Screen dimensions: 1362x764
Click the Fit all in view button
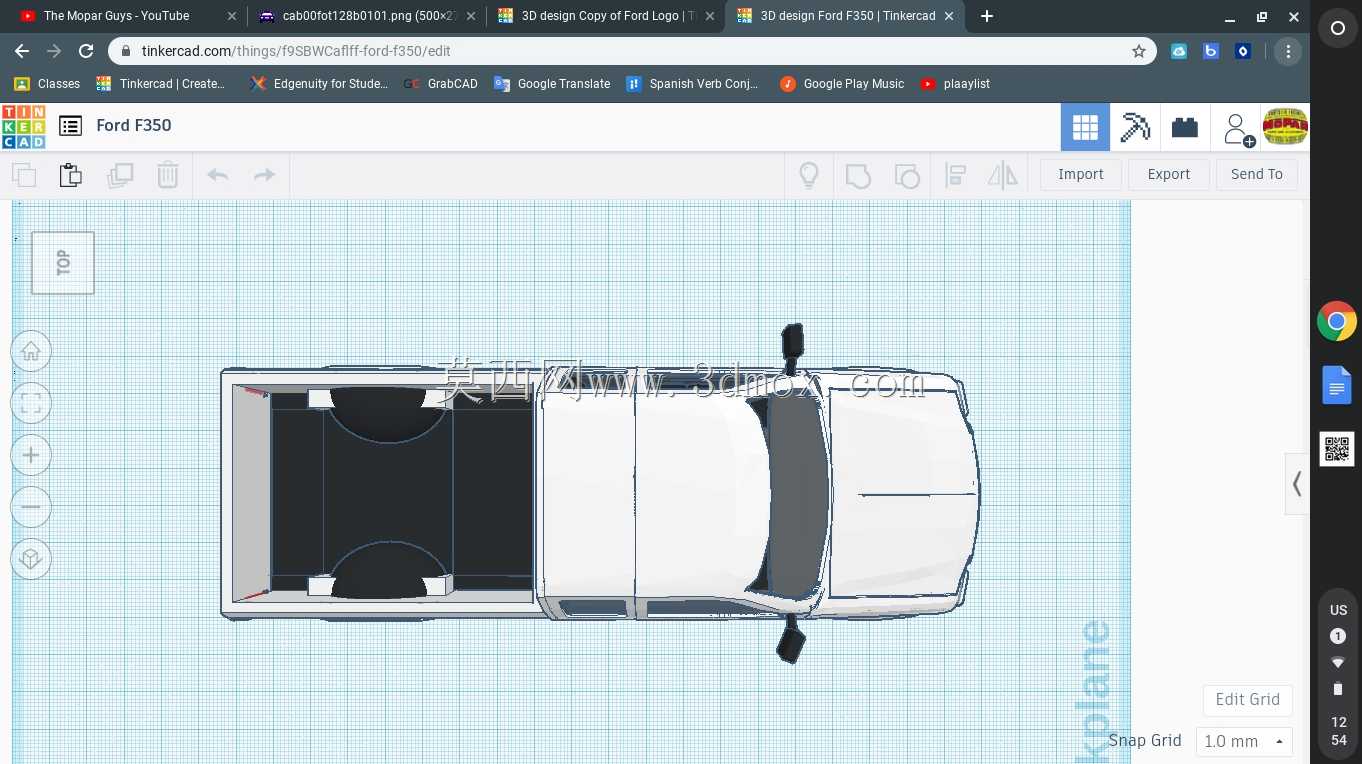point(31,403)
